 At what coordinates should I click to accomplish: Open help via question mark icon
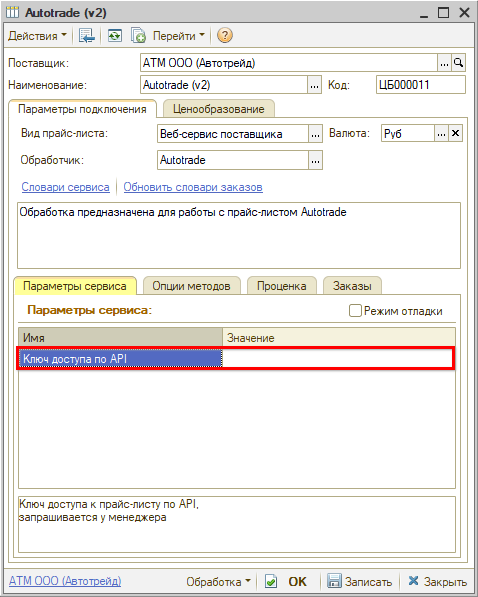(225, 36)
